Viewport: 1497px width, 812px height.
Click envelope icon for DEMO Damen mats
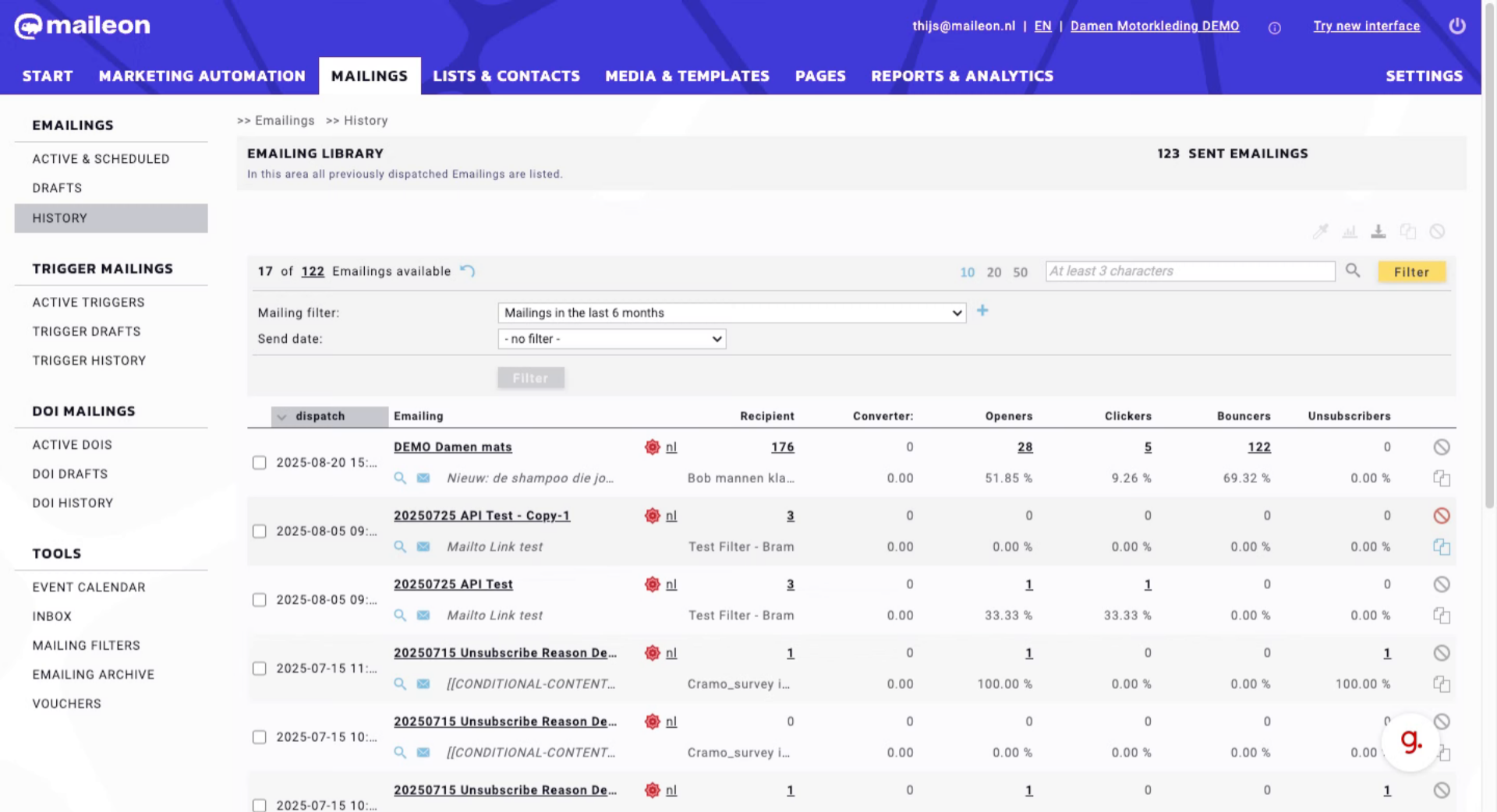[423, 478]
